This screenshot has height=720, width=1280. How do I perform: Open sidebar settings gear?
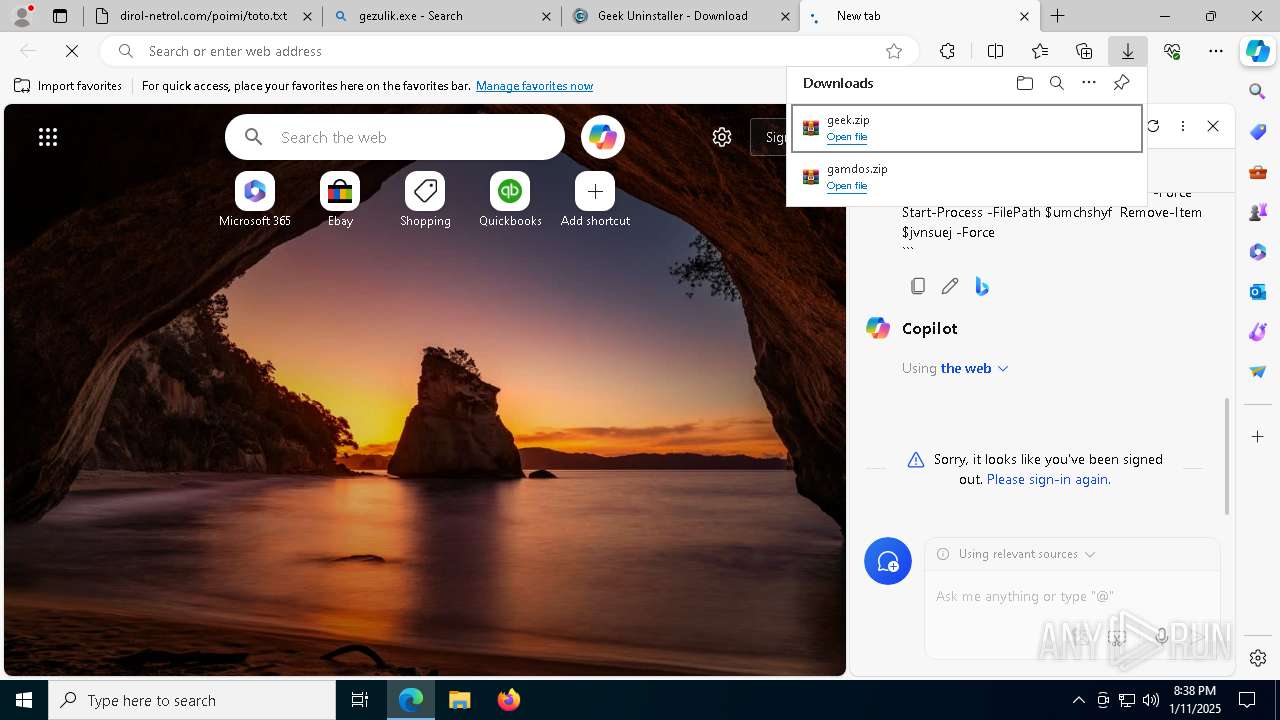coord(1258,658)
